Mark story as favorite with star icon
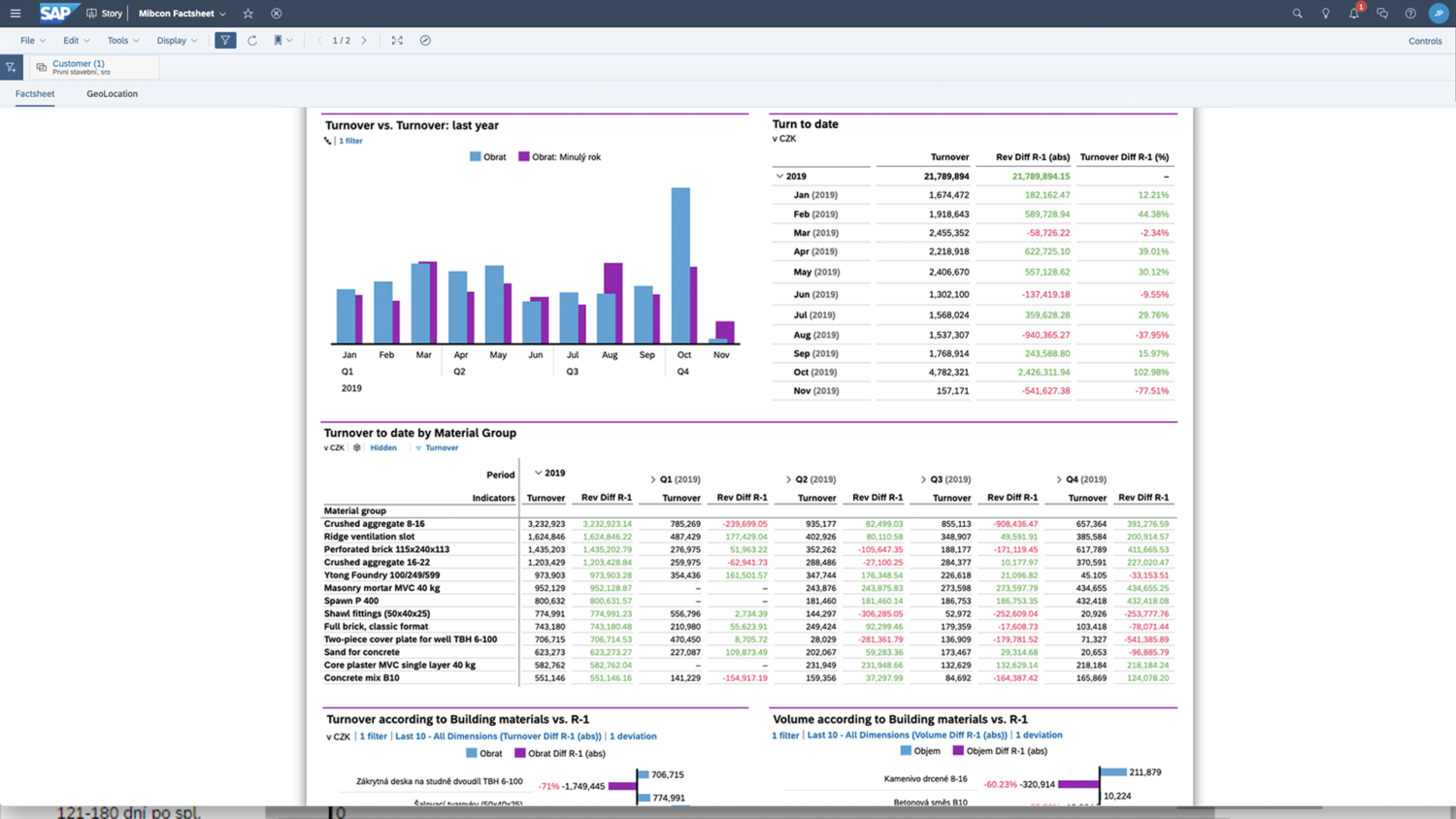The image size is (1456, 819). (248, 14)
